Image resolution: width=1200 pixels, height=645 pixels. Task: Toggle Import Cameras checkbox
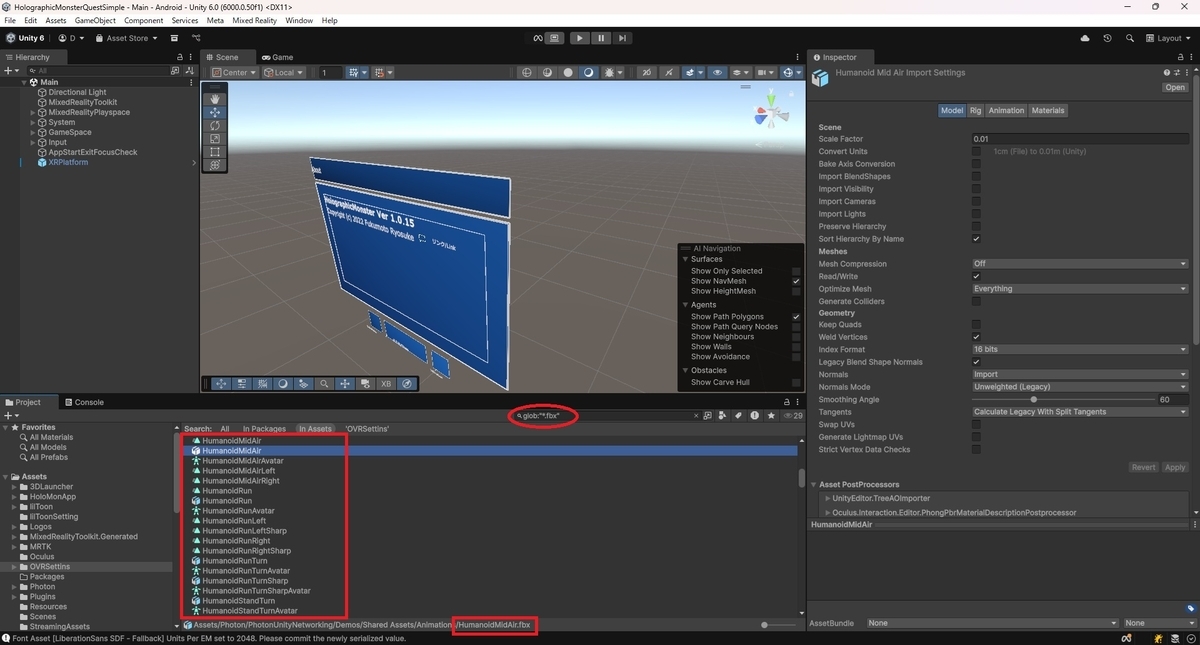coord(976,202)
